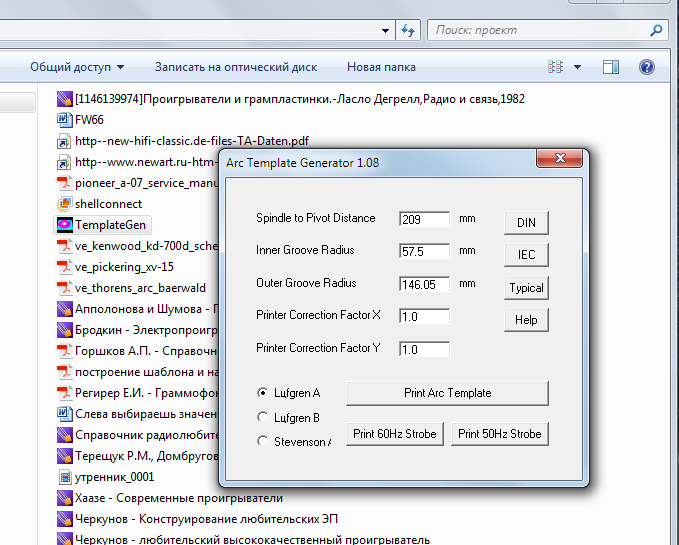Toggle the preview pane icon
The image size is (679, 545).
611,67
